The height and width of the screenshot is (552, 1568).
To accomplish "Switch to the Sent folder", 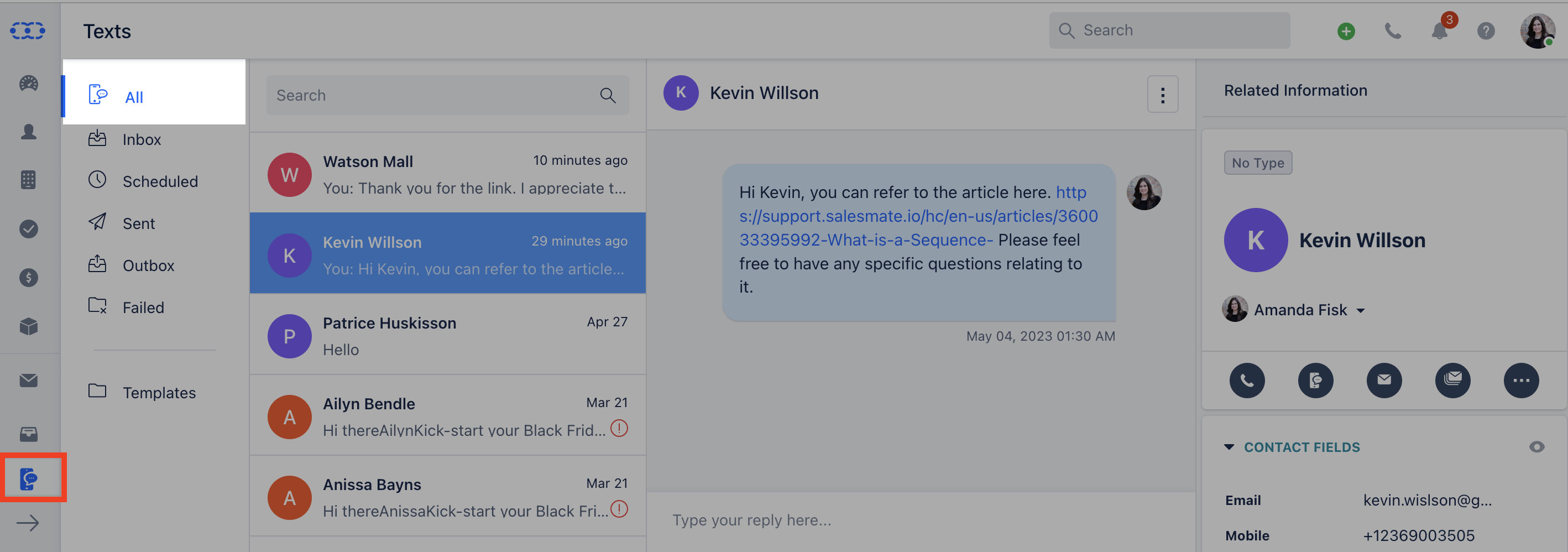I will 138,223.
